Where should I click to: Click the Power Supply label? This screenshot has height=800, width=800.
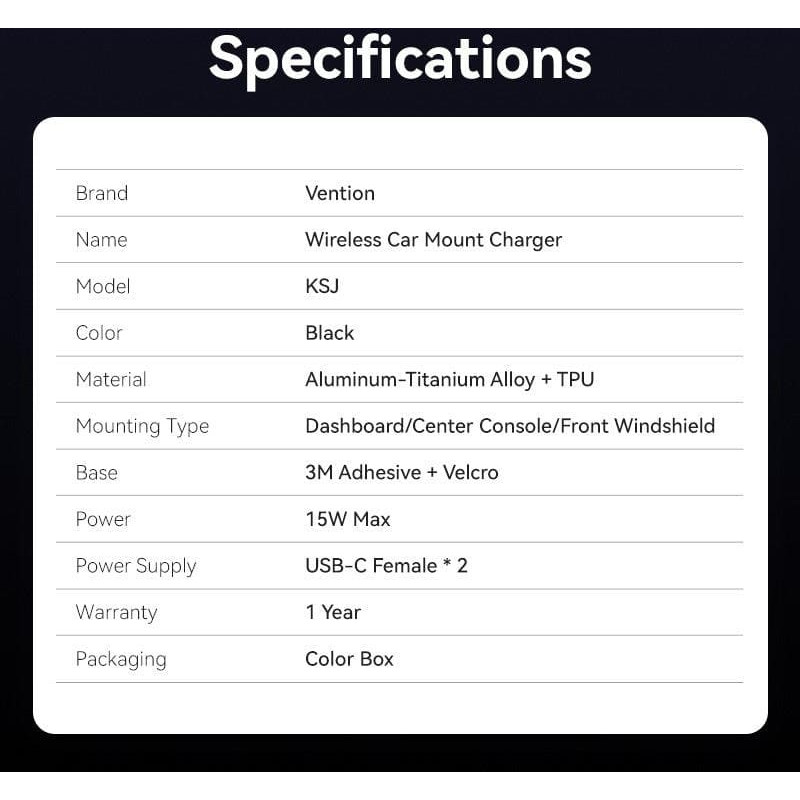pos(136,566)
